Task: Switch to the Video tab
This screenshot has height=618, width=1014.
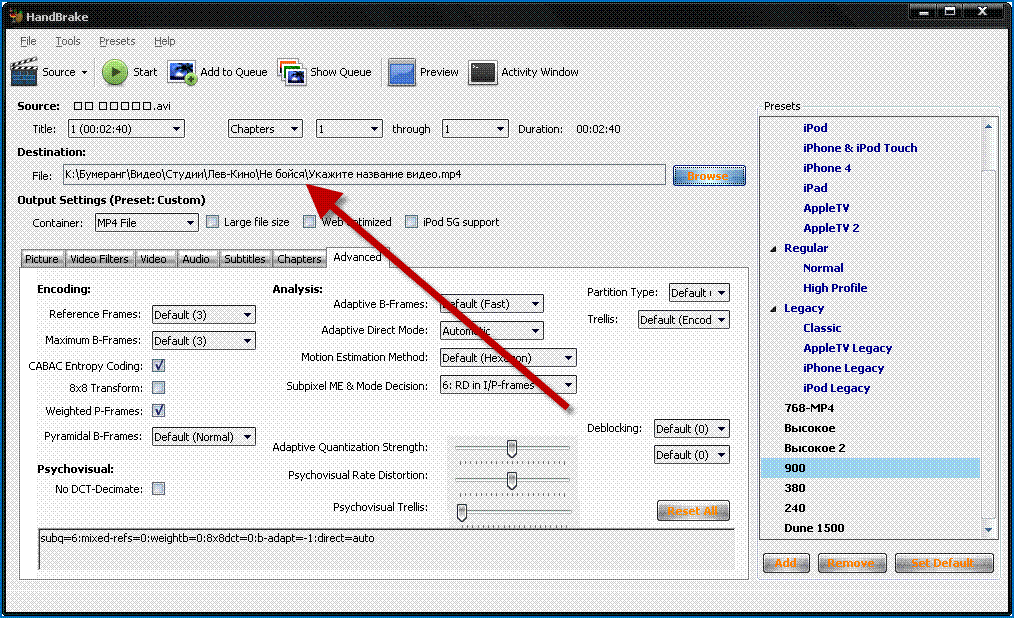Action: click(x=153, y=259)
